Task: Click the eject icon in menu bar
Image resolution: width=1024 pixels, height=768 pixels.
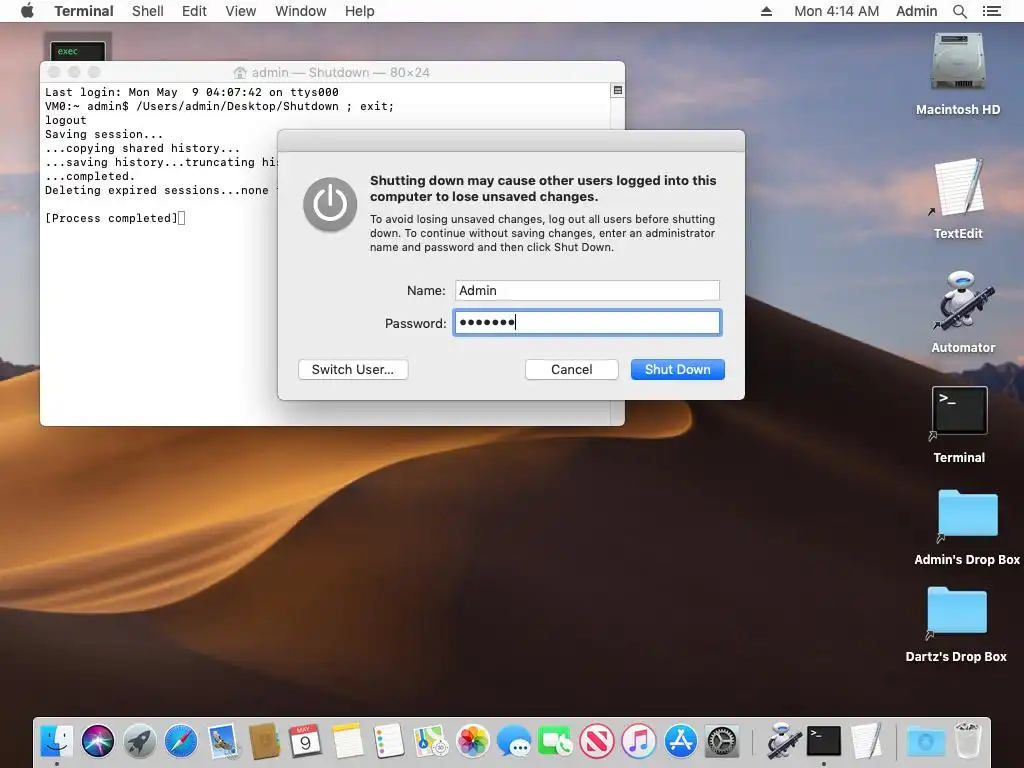Action: coord(767,11)
